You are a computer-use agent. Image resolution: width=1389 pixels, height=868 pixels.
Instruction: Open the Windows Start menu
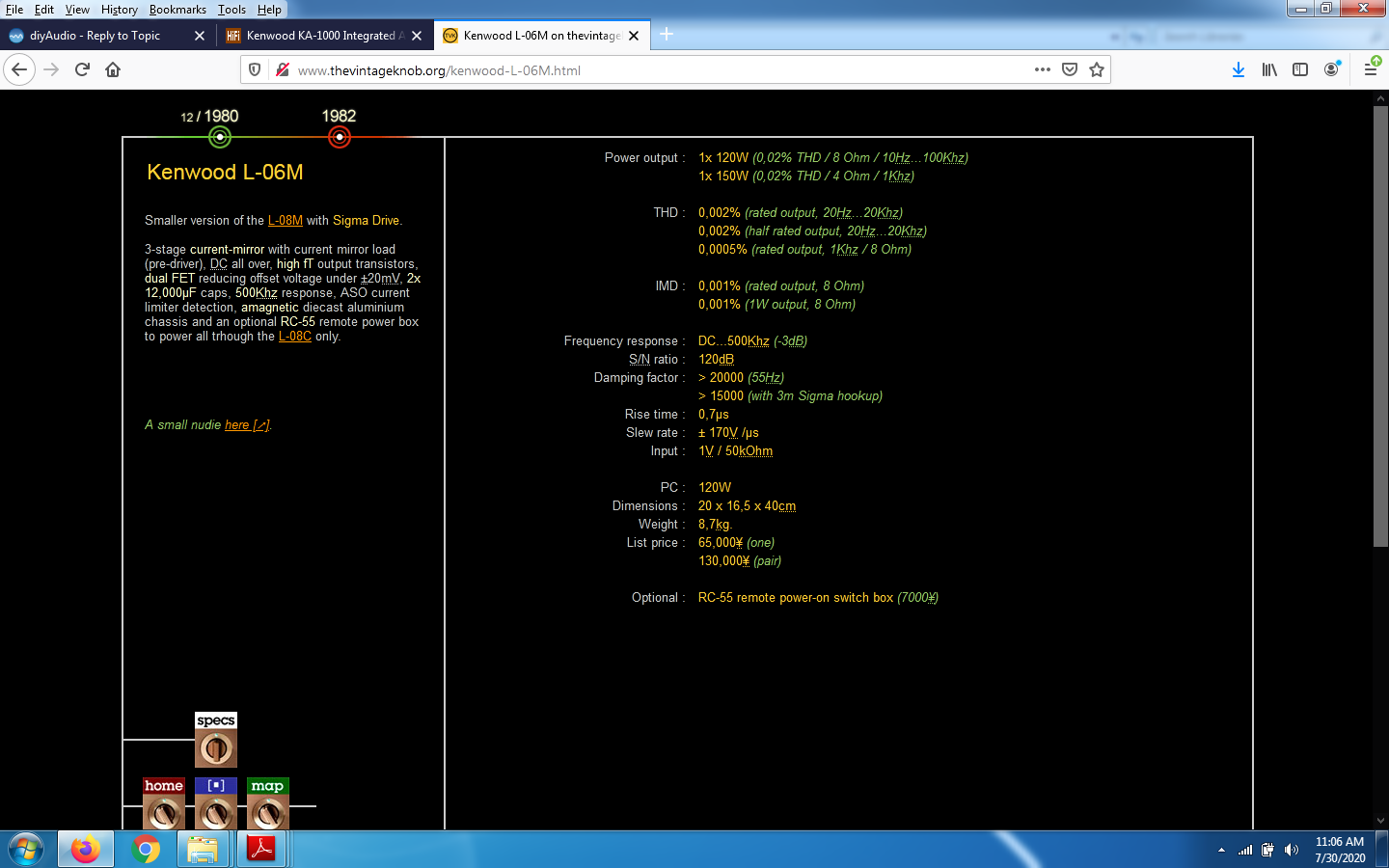pos(26,850)
